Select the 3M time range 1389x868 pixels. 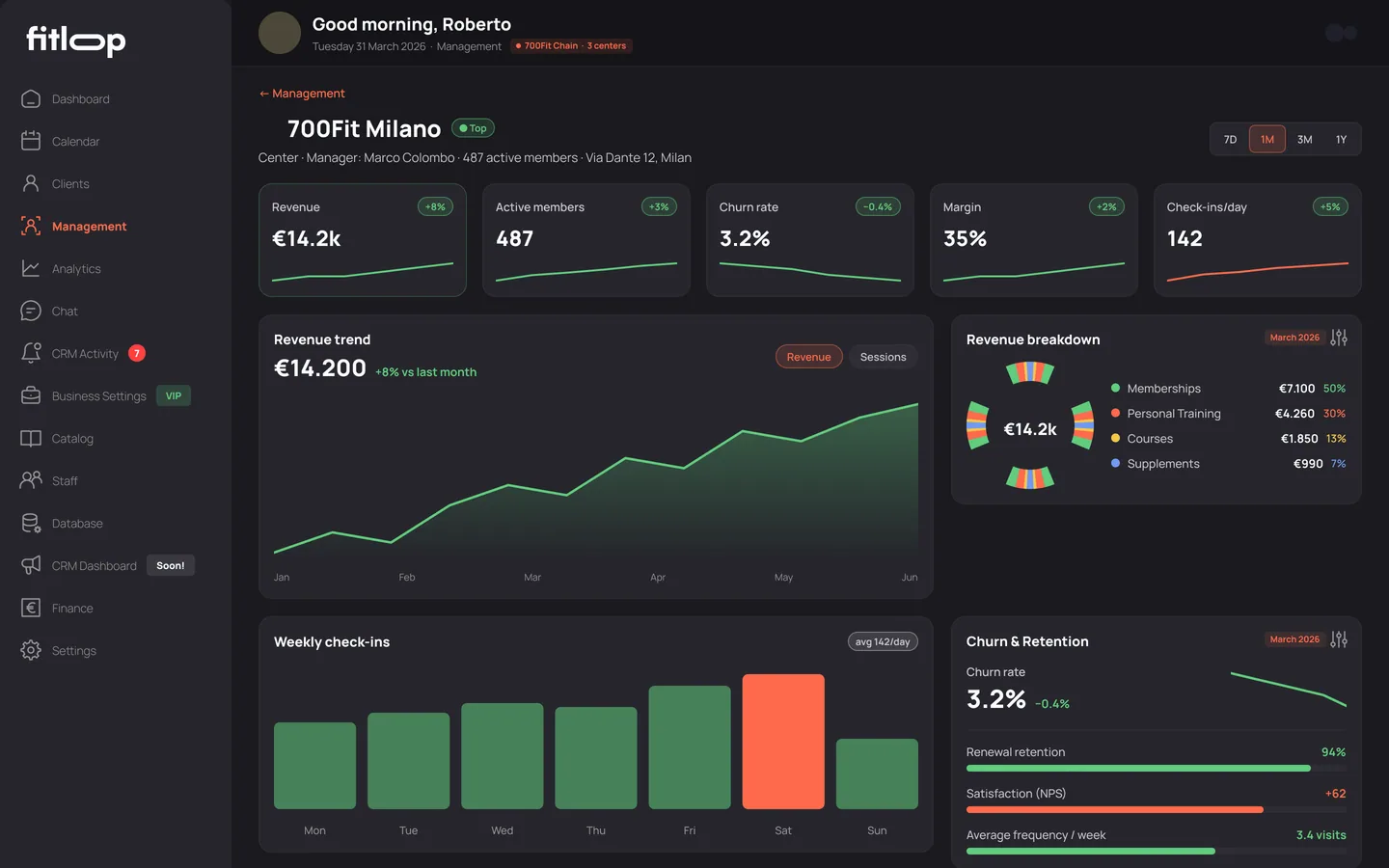[x=1304, y=139]
